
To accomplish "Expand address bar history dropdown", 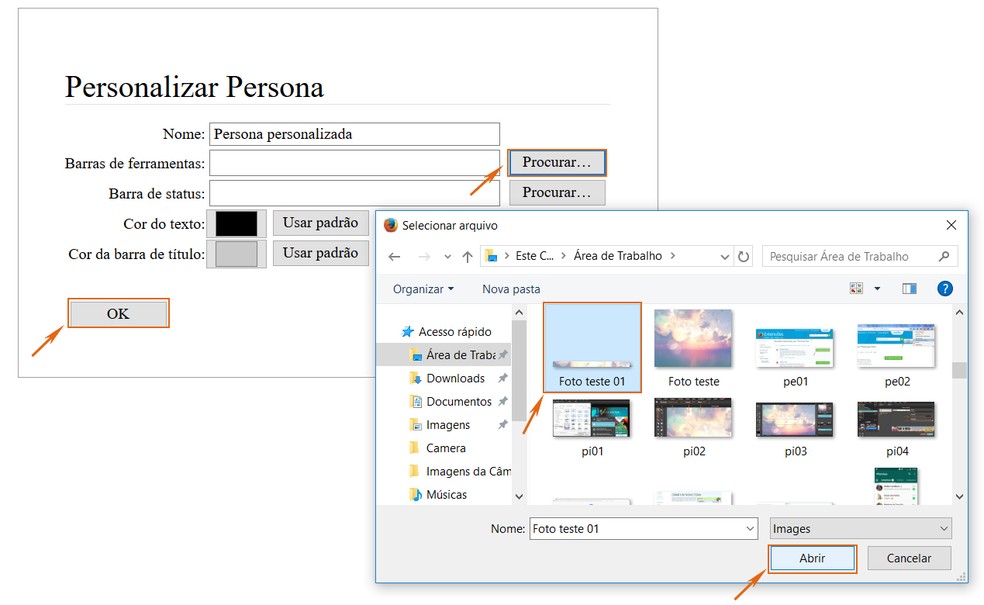I will 724,257.
